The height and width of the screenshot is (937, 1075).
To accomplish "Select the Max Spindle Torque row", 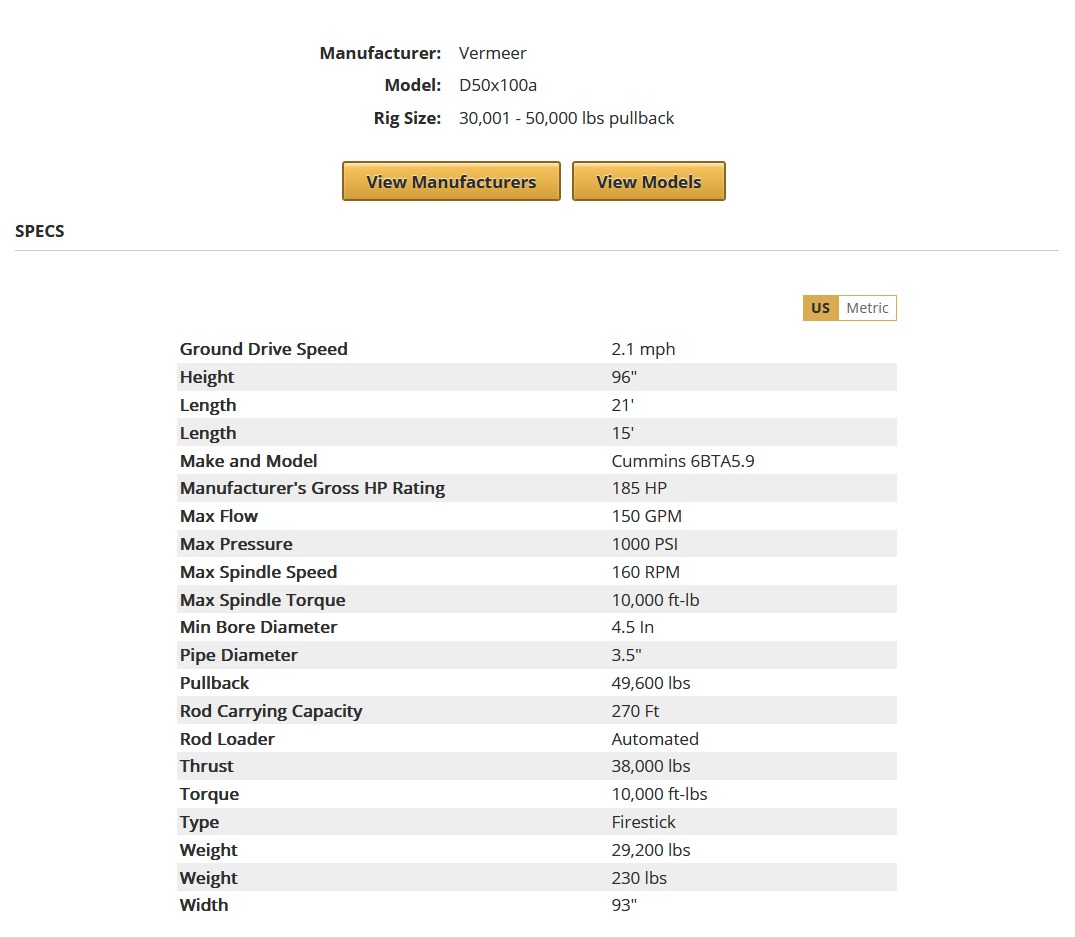I will 262,600.
